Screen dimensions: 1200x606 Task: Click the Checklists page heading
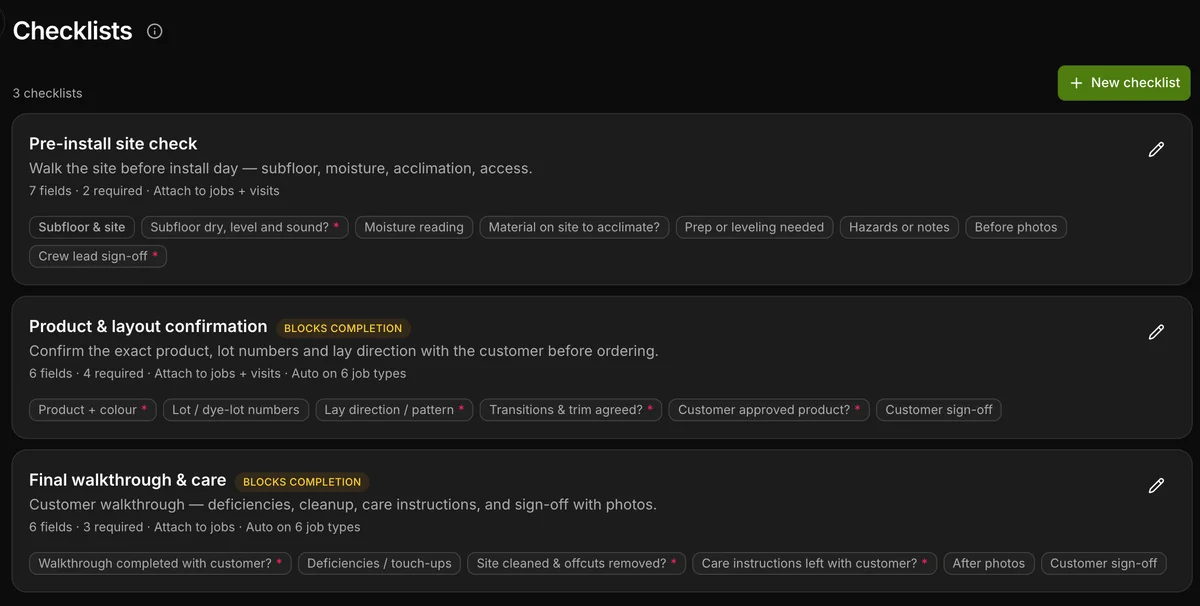[73, 31]
